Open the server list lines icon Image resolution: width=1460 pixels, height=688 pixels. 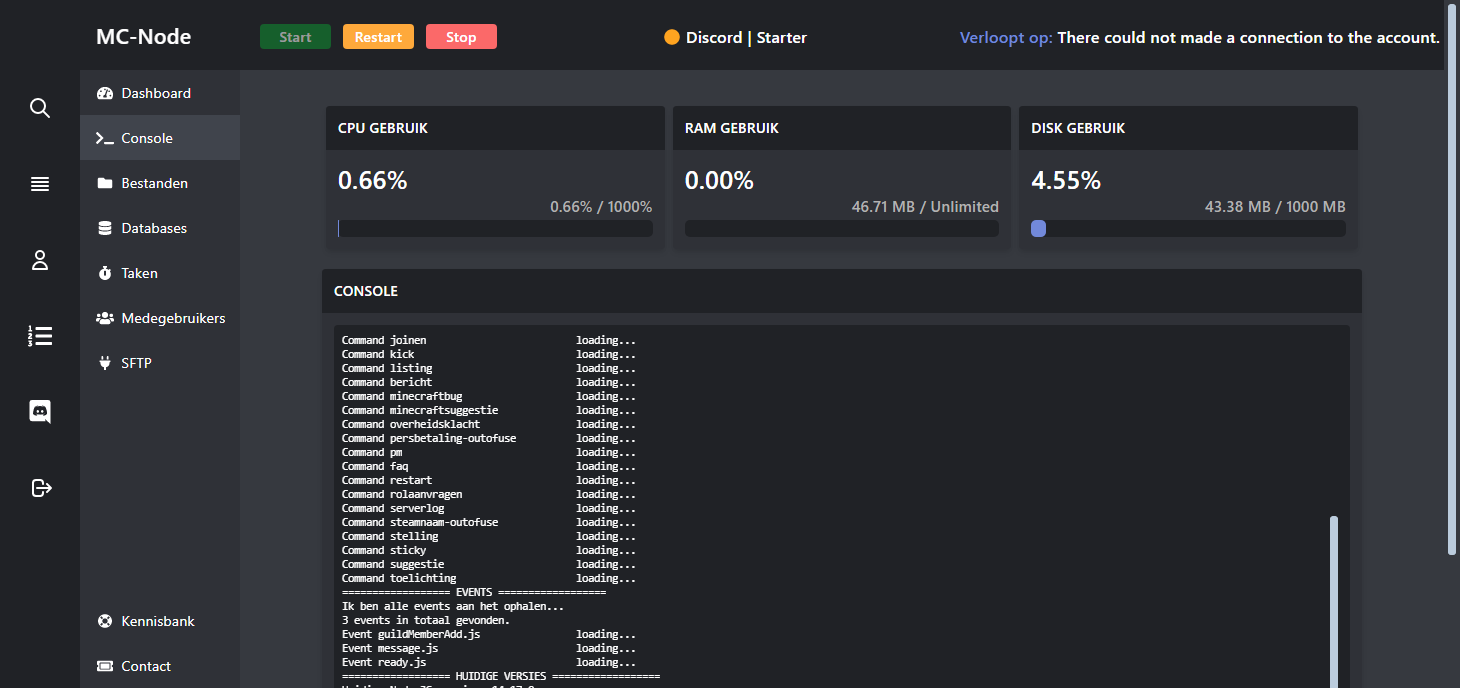point(40,184)
